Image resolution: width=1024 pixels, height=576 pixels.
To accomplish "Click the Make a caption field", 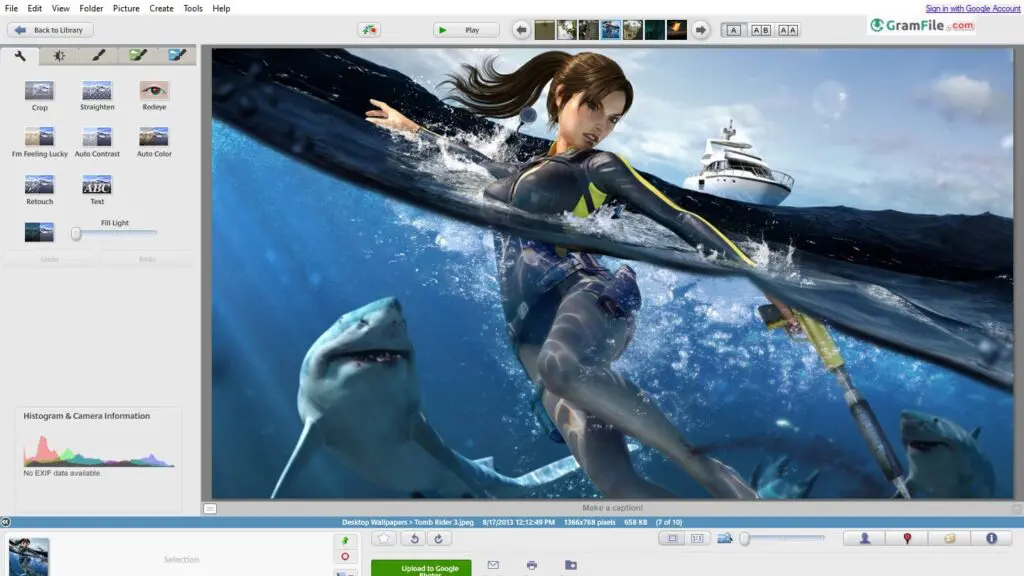I will [613, 507].
